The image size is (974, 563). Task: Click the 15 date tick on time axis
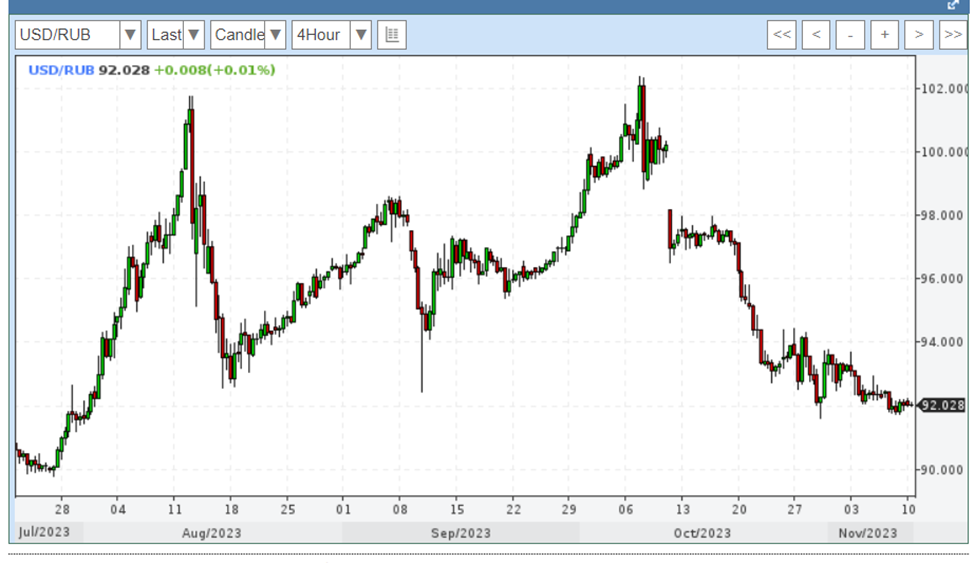click(x=457, y=510)
